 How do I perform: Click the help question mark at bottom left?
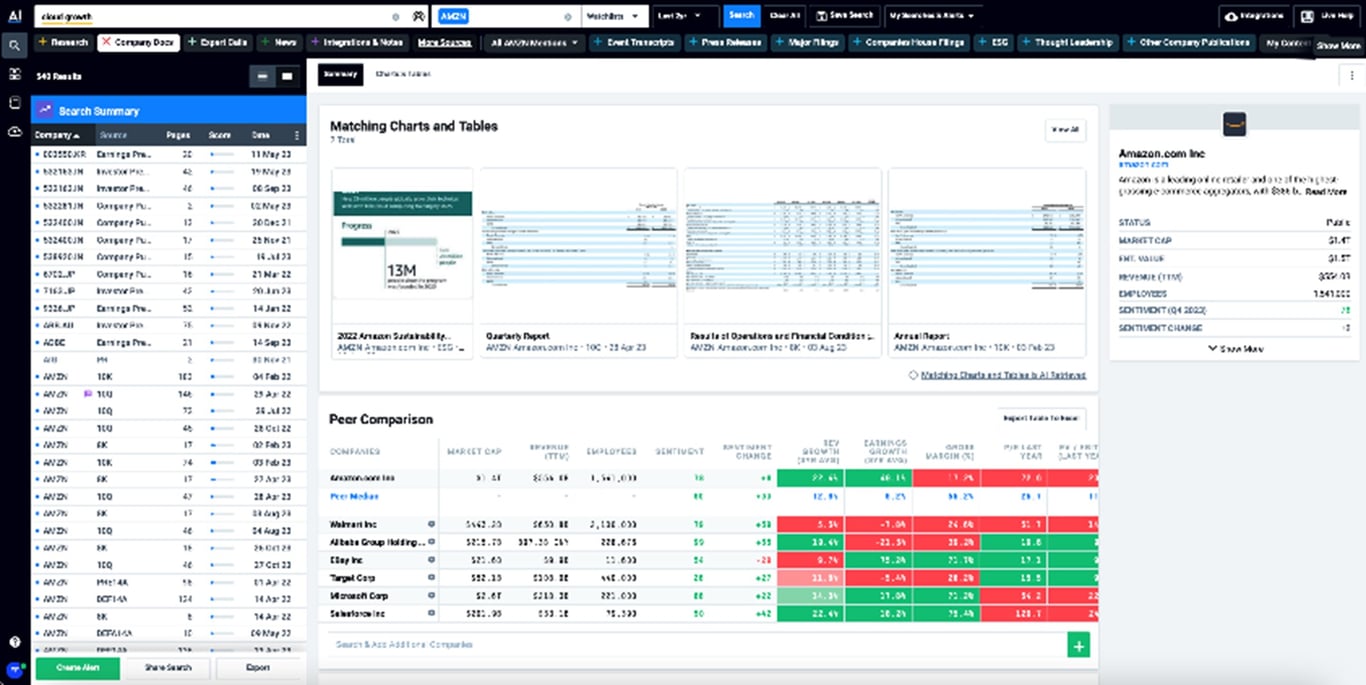[14, 640]
